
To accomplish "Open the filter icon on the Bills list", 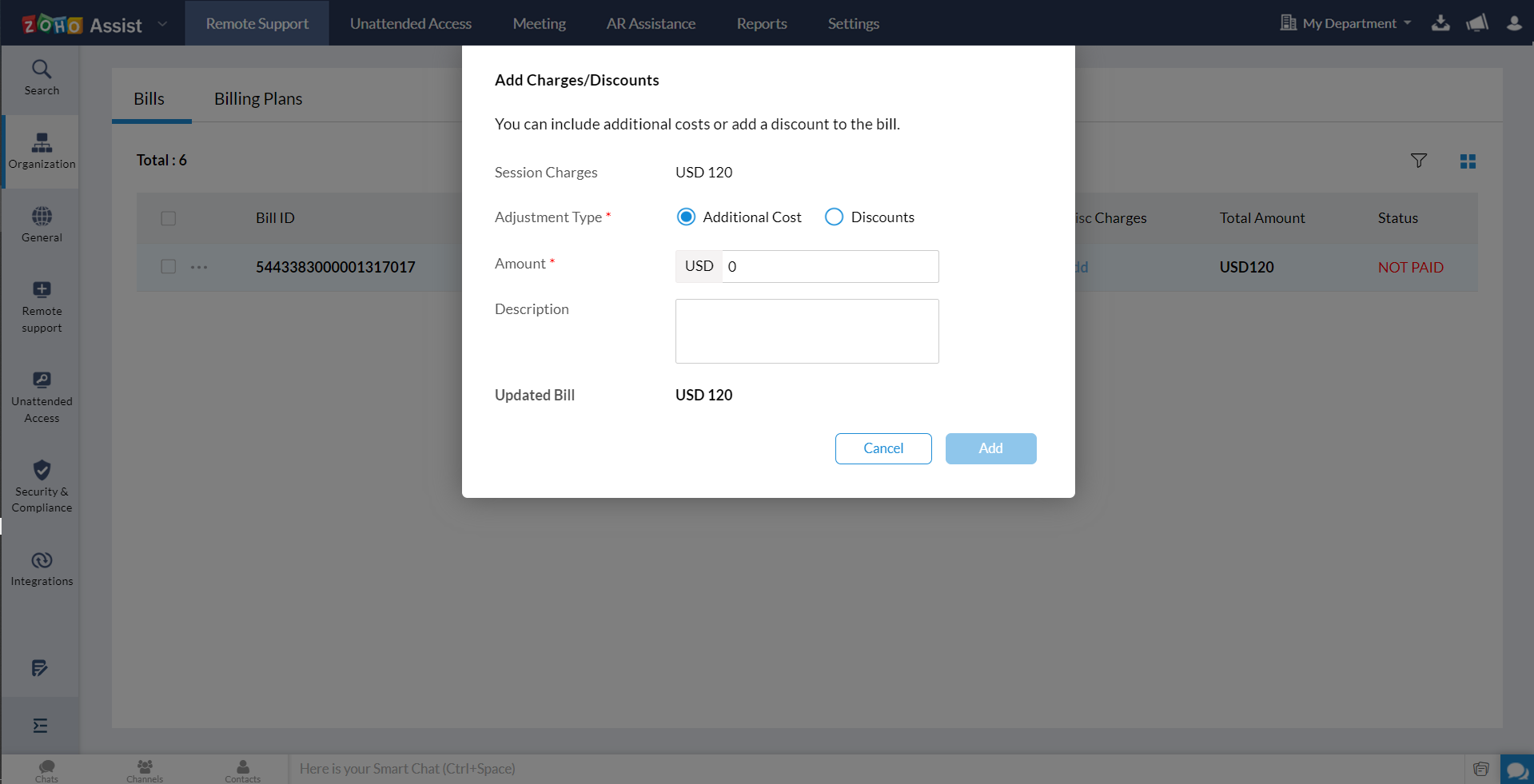I will coord(1419,161).
